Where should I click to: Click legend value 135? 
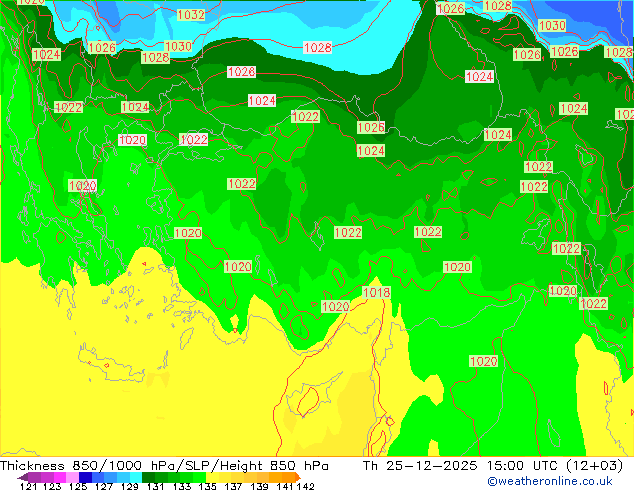coord(207,486)
